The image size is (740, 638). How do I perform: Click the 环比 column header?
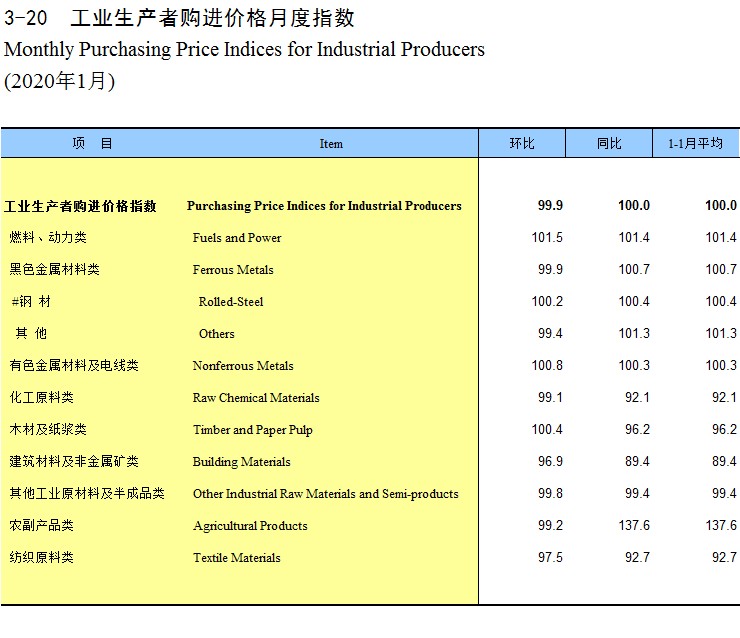click(x=521, y=143)
